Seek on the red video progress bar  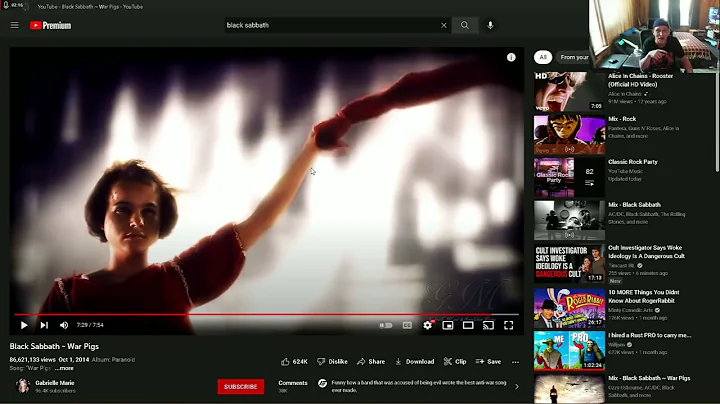tap(266, 314)
